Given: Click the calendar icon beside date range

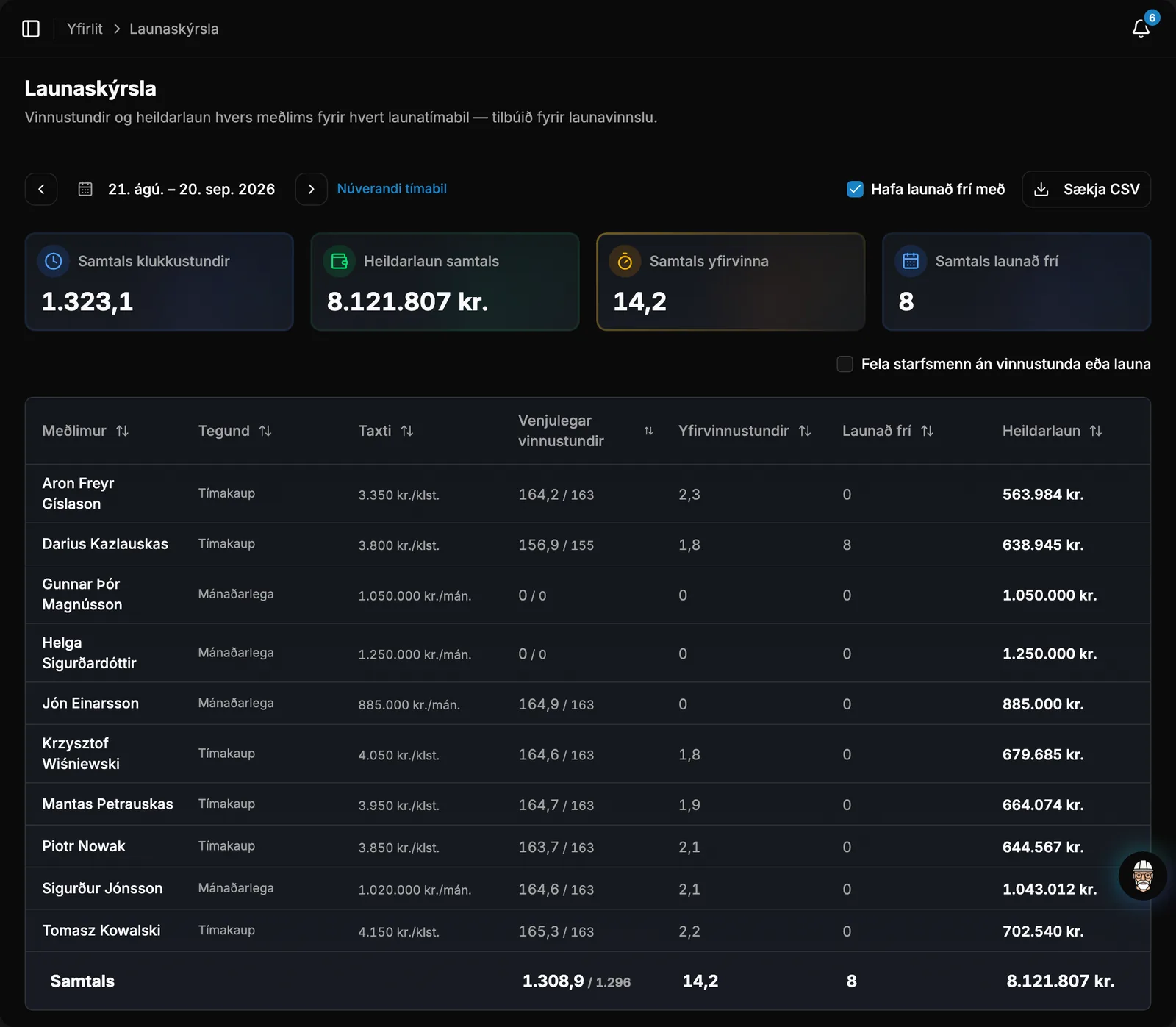Looking at the screenshot, I should pyautogui.click(x=85, y=189).
